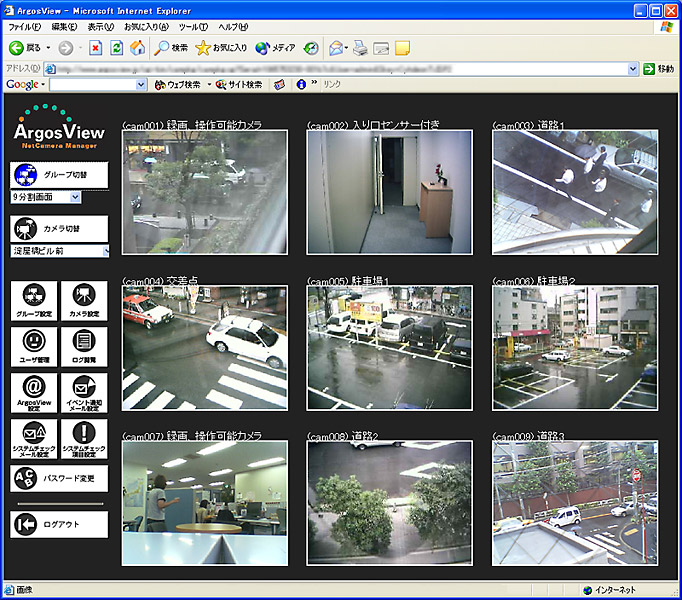
Task: Open システムチェック項目設定 icon
Action: (84, 438)
